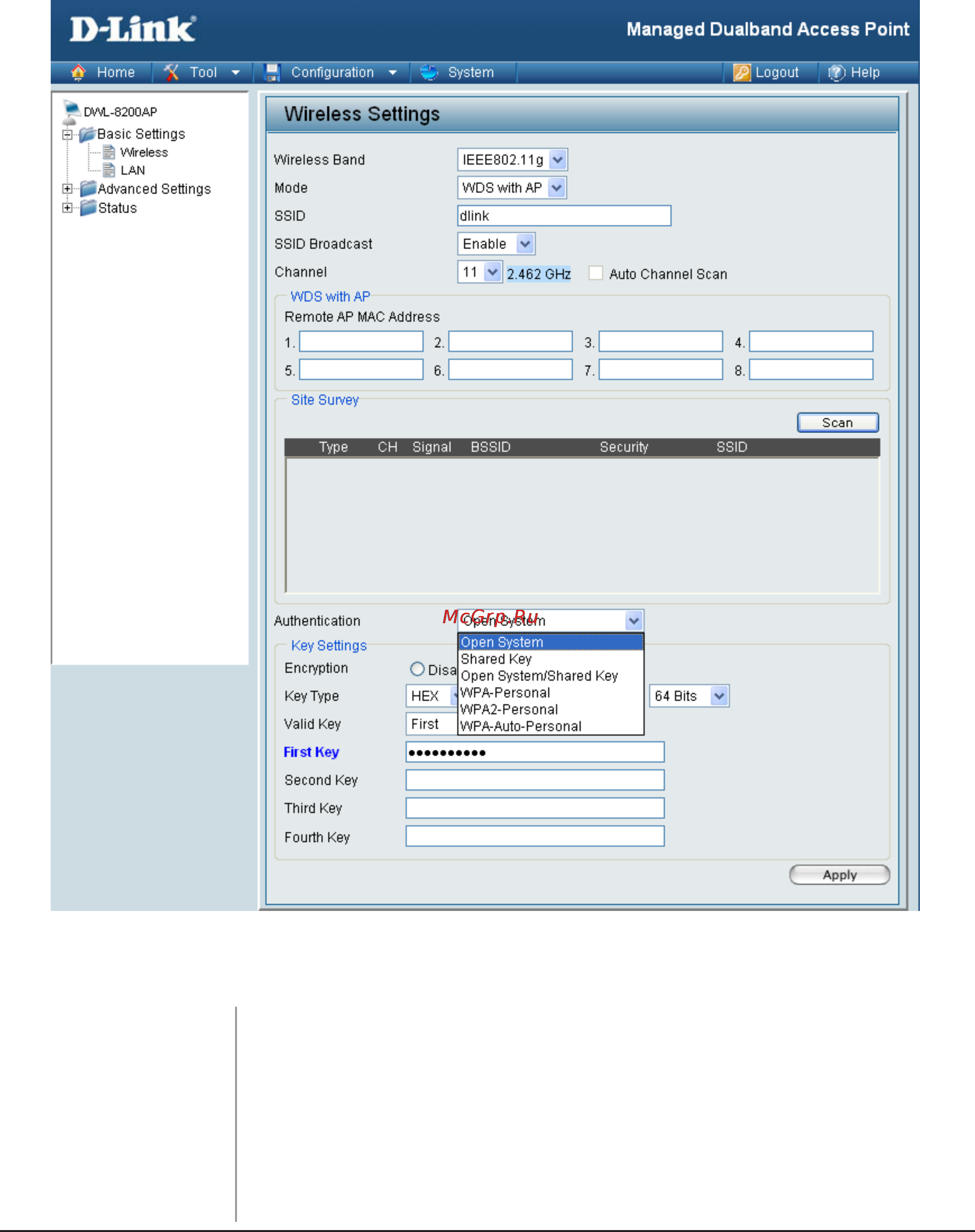Click the Home menu label

[116, 73]
